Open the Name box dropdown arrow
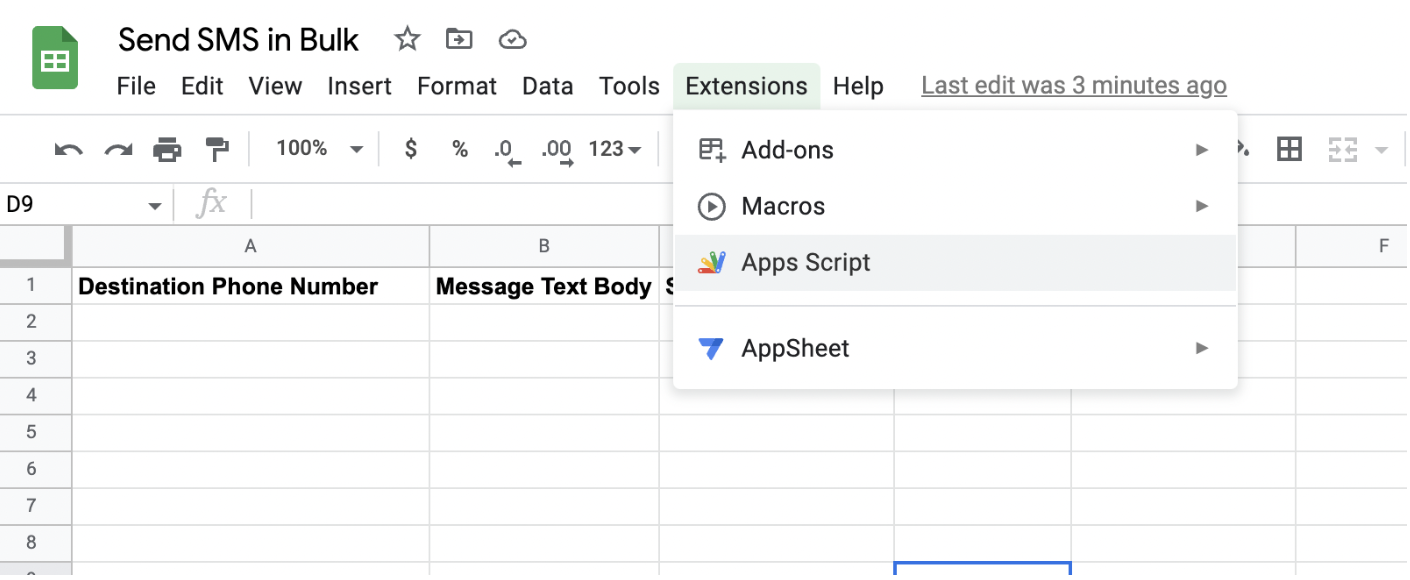This screenshot has height=580, width=1410. coord(155,206)
